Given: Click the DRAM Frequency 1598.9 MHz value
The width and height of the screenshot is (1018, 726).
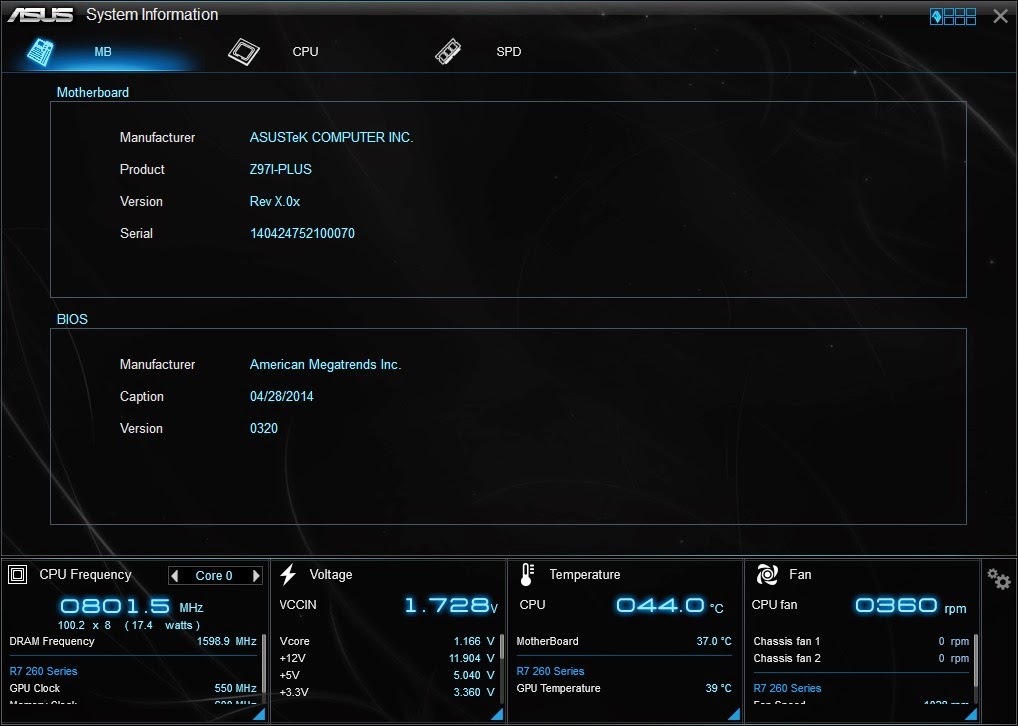Looking at the screenshot, I should click(227, 642).
